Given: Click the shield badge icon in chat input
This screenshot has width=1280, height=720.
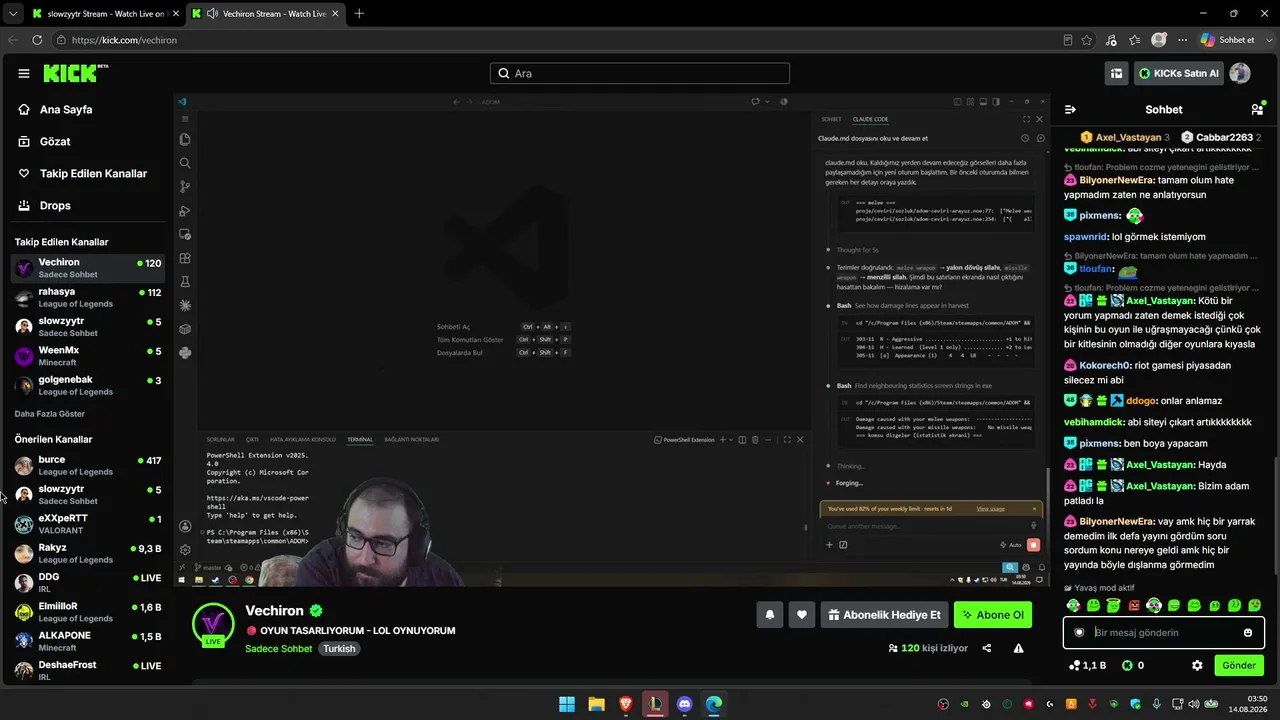Looking at the screenshot, I should (1079, 633).
